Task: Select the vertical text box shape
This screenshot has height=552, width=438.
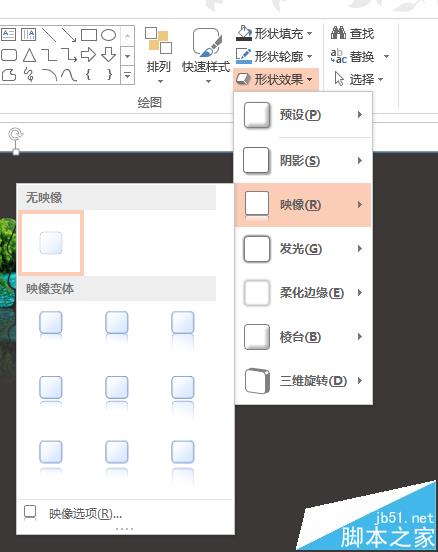Action: pos(29,34)
